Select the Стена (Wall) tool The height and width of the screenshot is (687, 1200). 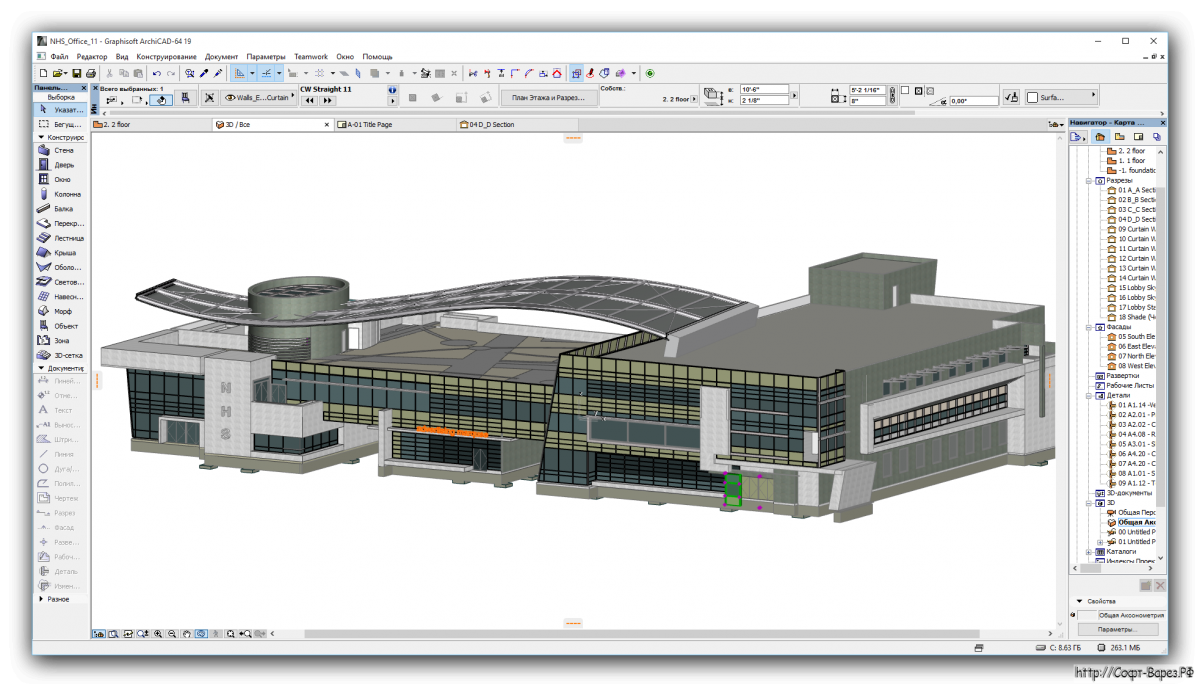(62, 150)
